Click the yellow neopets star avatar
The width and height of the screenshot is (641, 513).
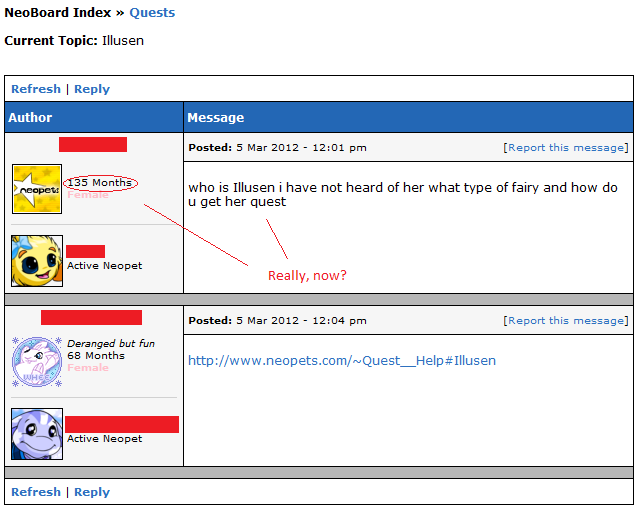tap(37, 189)
